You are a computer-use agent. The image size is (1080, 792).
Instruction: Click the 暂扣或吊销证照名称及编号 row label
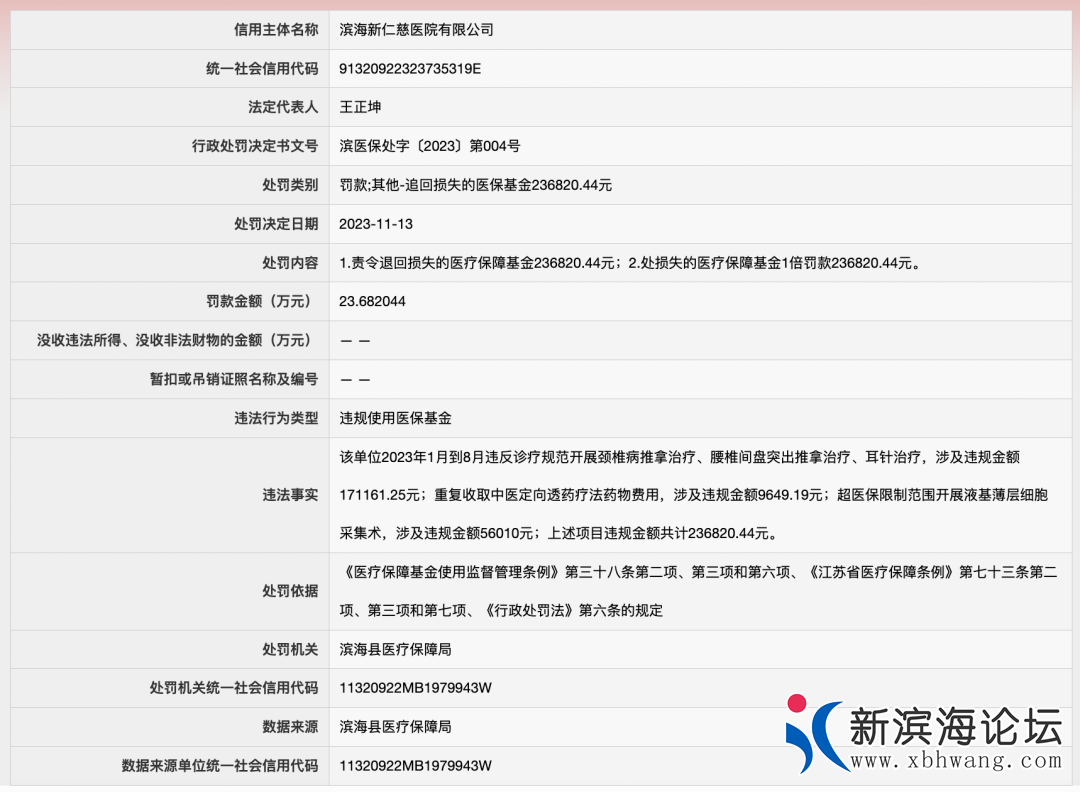233,379
